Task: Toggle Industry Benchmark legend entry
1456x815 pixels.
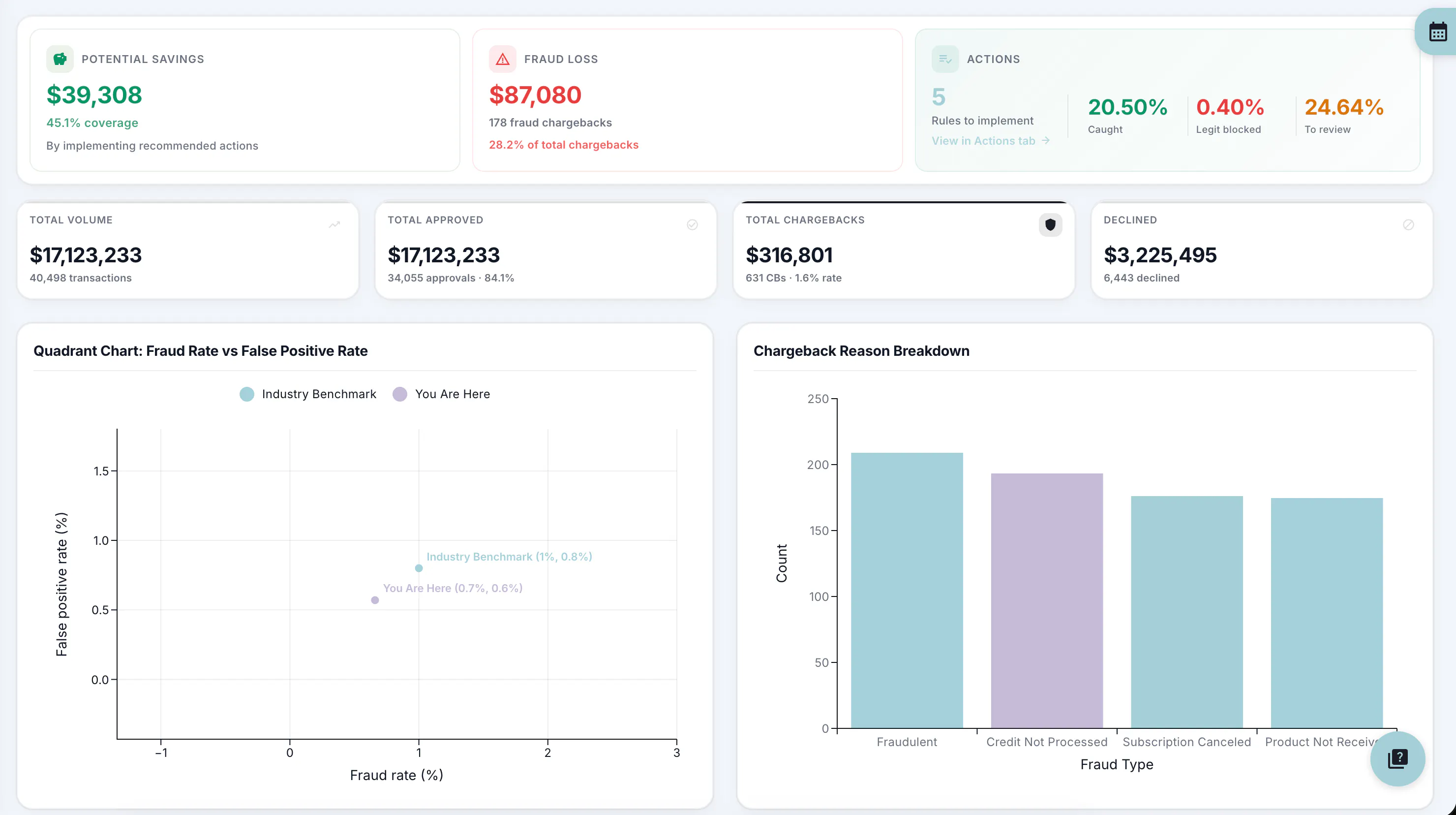Action: pyautogui.click(x=308, y=394)
